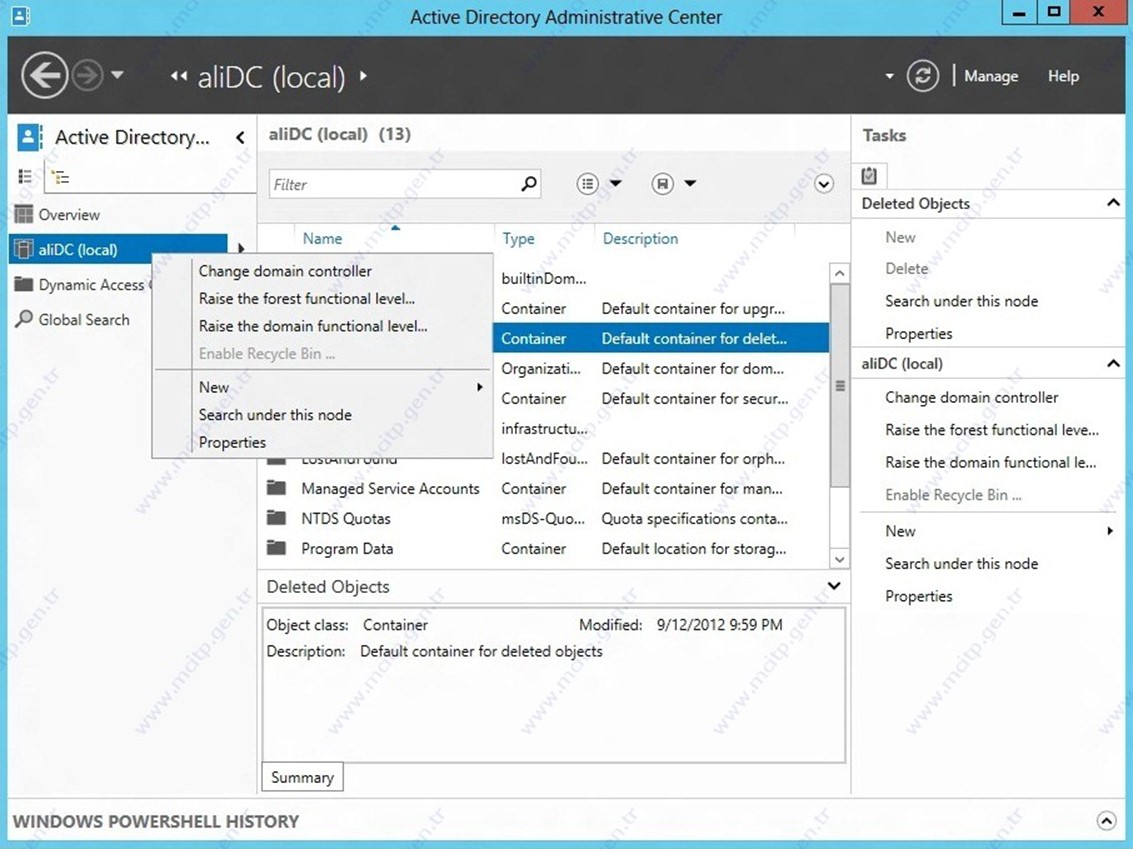Click Search under this node under Deleted Objects tasks
This screenshot has width=1133, height=849.
961,301
